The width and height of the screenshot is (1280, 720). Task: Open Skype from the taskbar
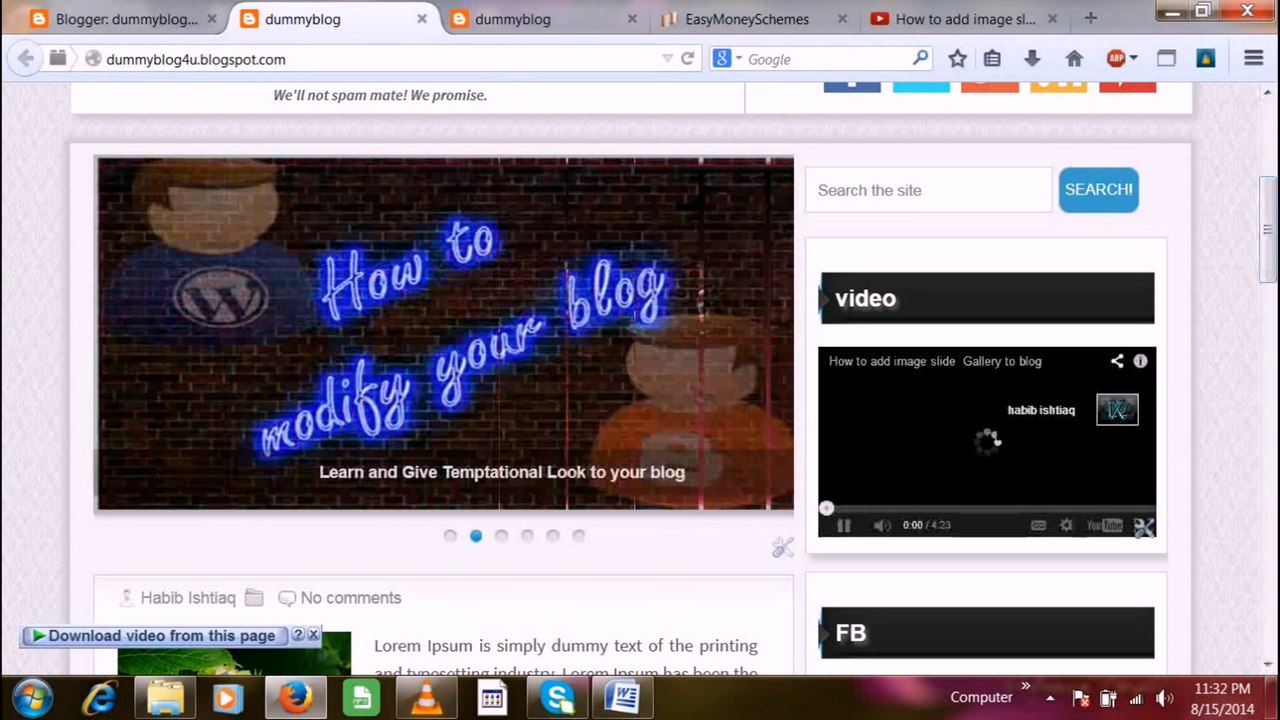(x=557, y=697)
